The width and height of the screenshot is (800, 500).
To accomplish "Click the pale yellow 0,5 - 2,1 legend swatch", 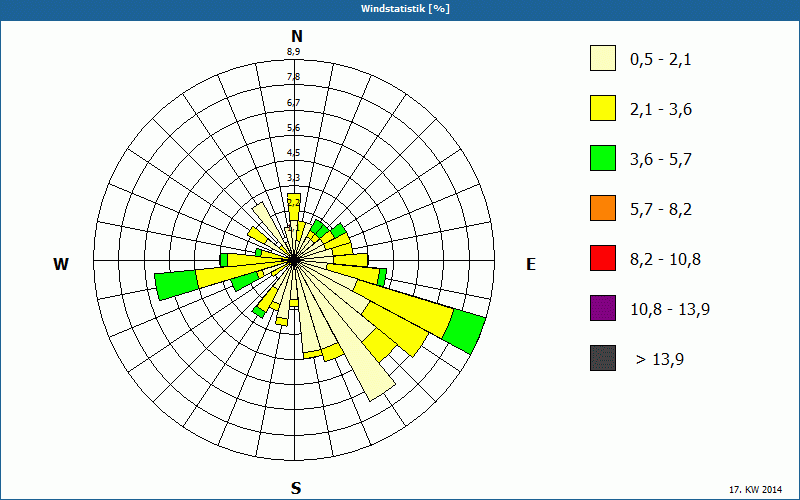I will (x=603, y=58).
